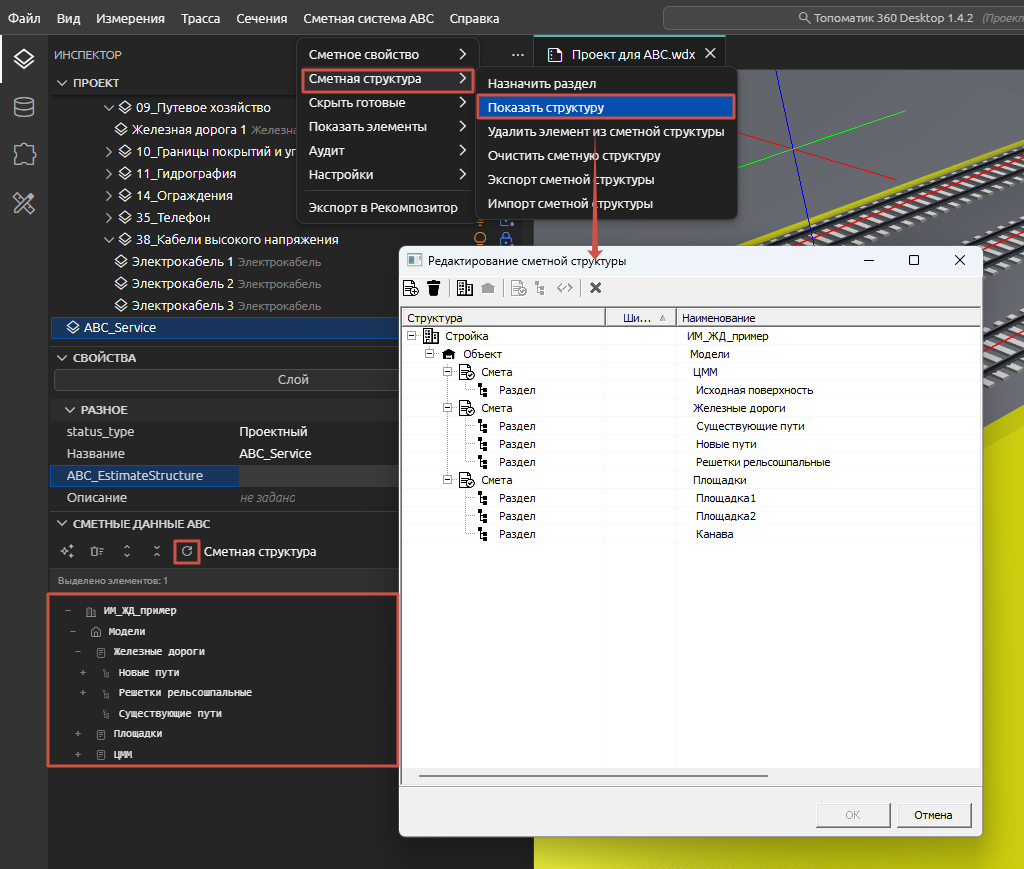
Task: Click the layer icon of Электрокабель 1
Action: (x=121, y=261)
